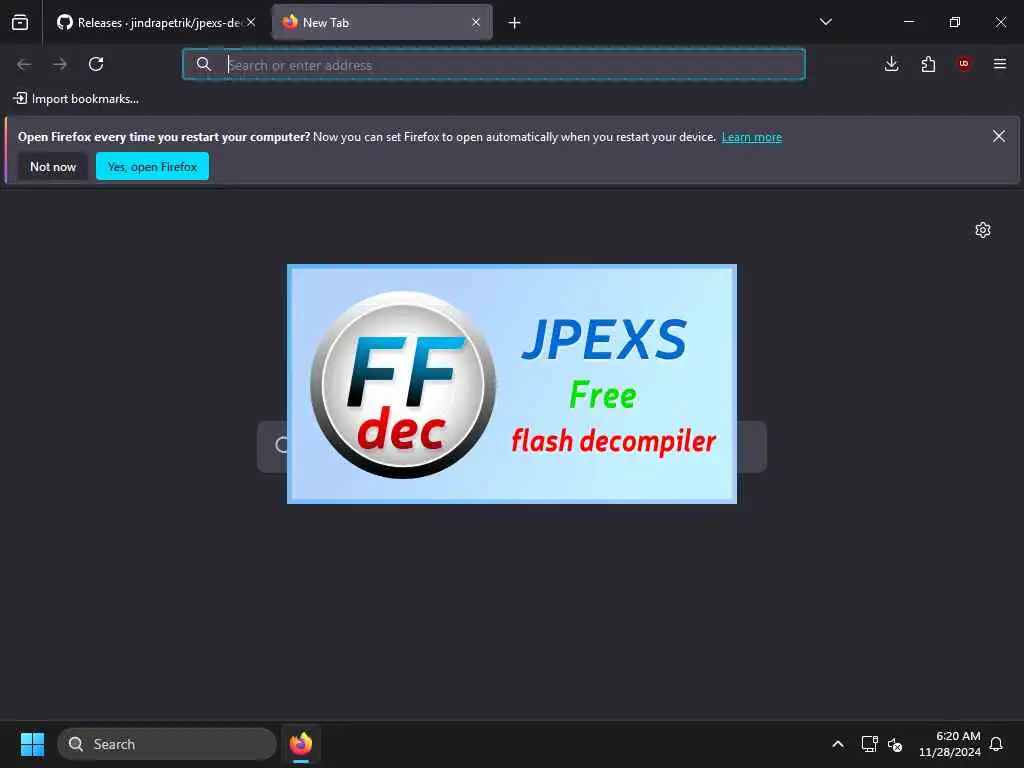Click the muted volume tray icon
This screenshot has width=1024, height=768.
coord(895,744)
